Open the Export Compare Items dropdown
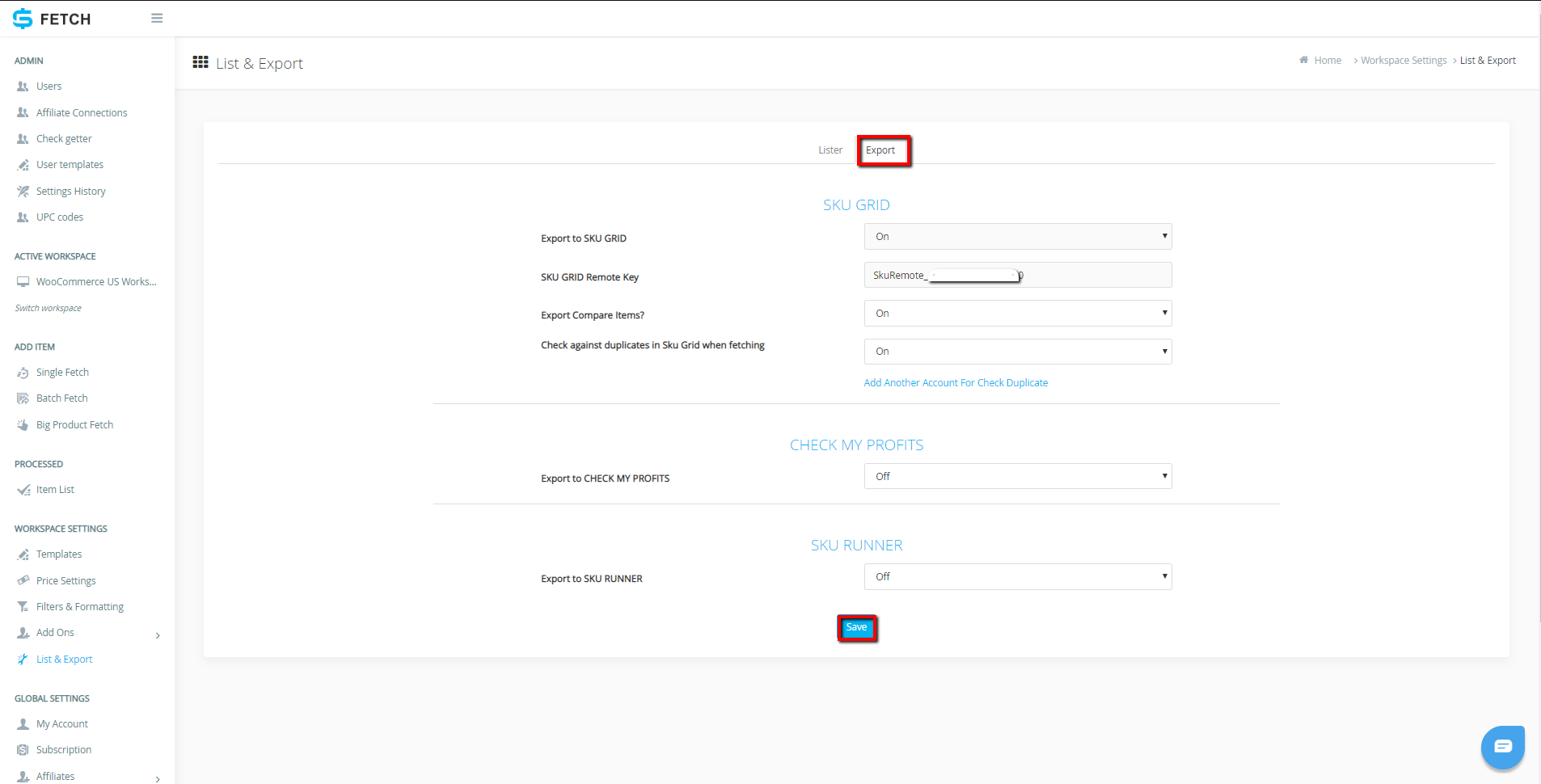Screen dimensions: 1541x784 pos(1018,314)
